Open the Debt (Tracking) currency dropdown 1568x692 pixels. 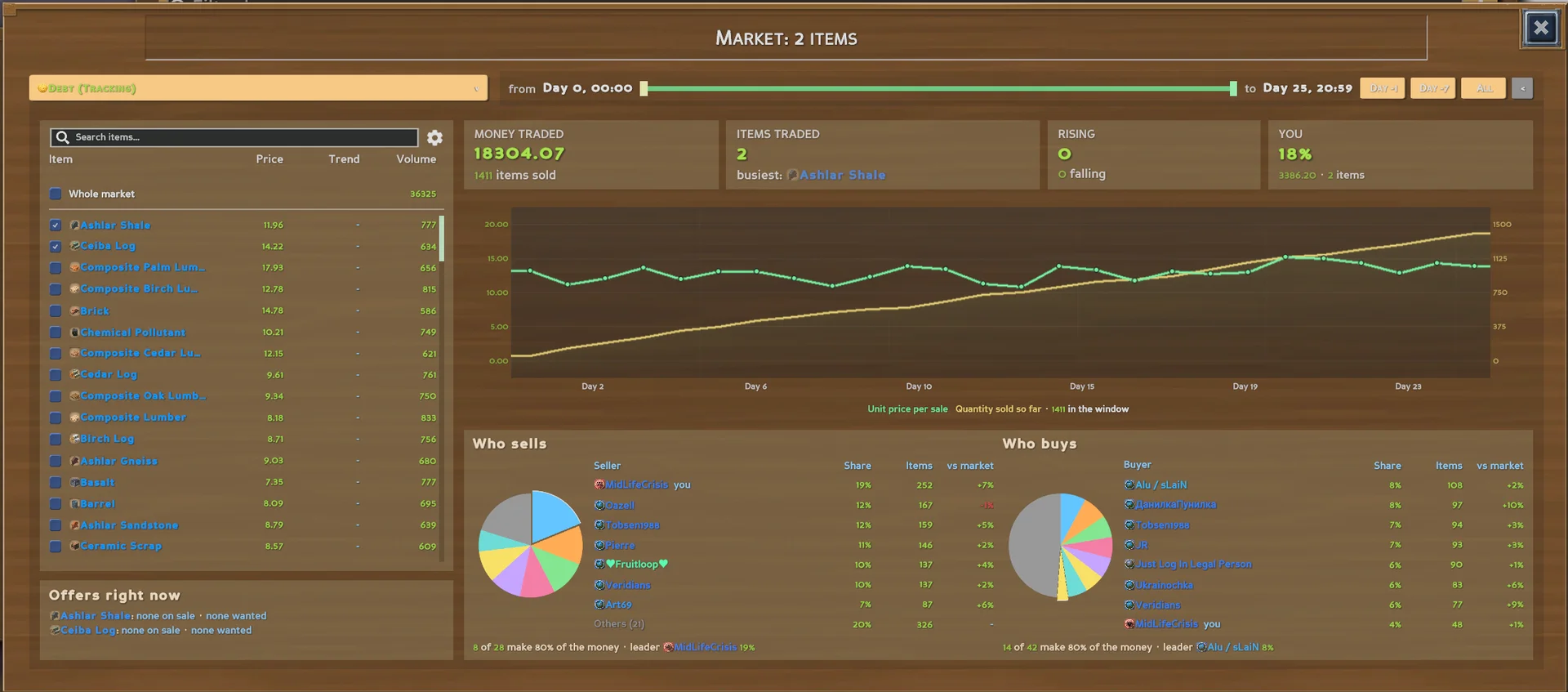(258, 88)
